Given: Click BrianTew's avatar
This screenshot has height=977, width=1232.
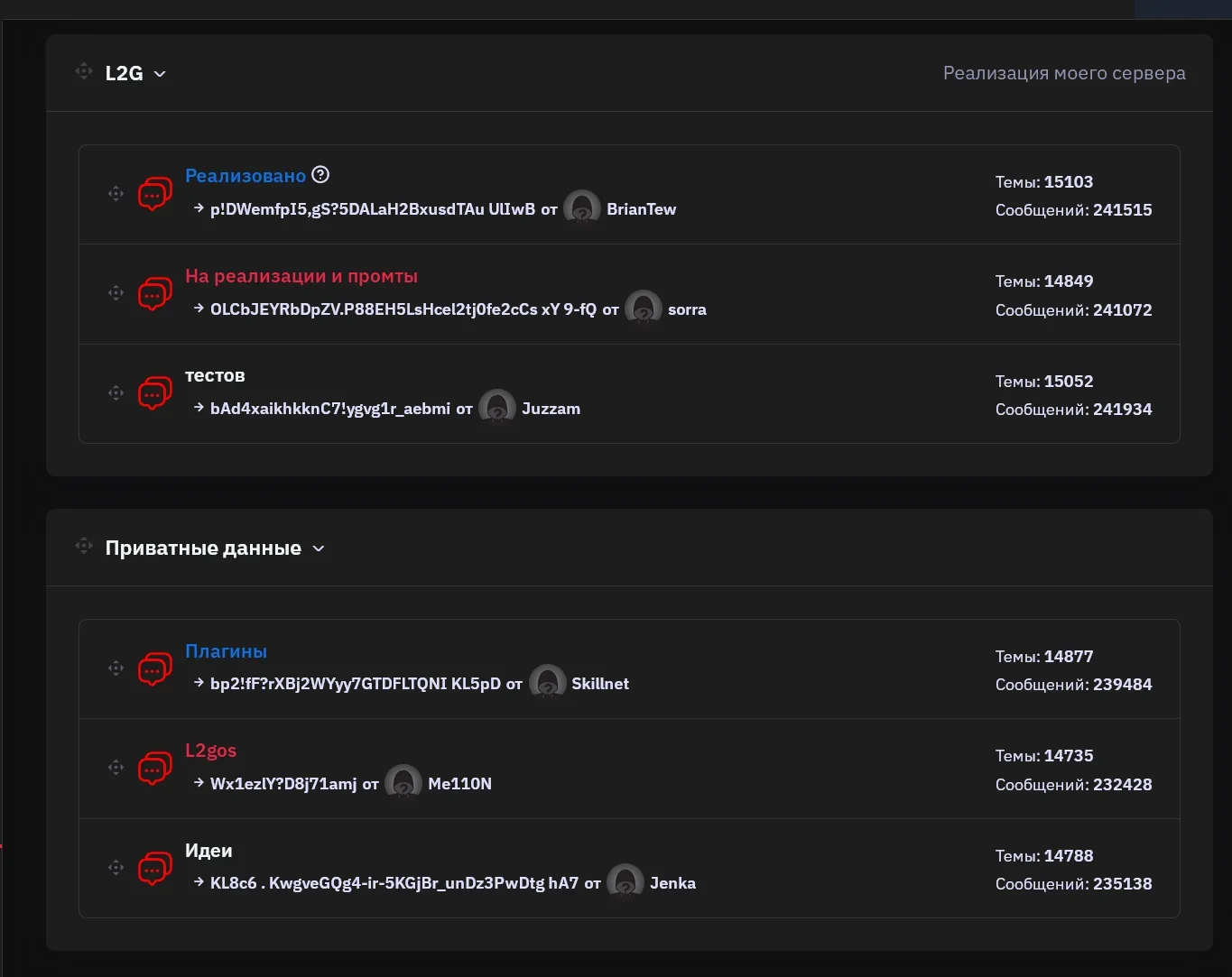Looking at the screenshot, I should [x=582, y=208].
